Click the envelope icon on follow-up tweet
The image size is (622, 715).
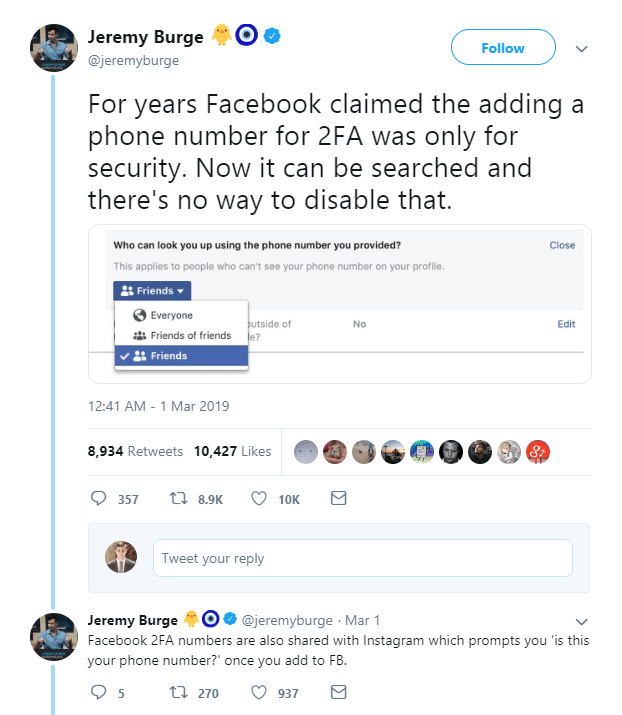338,692
